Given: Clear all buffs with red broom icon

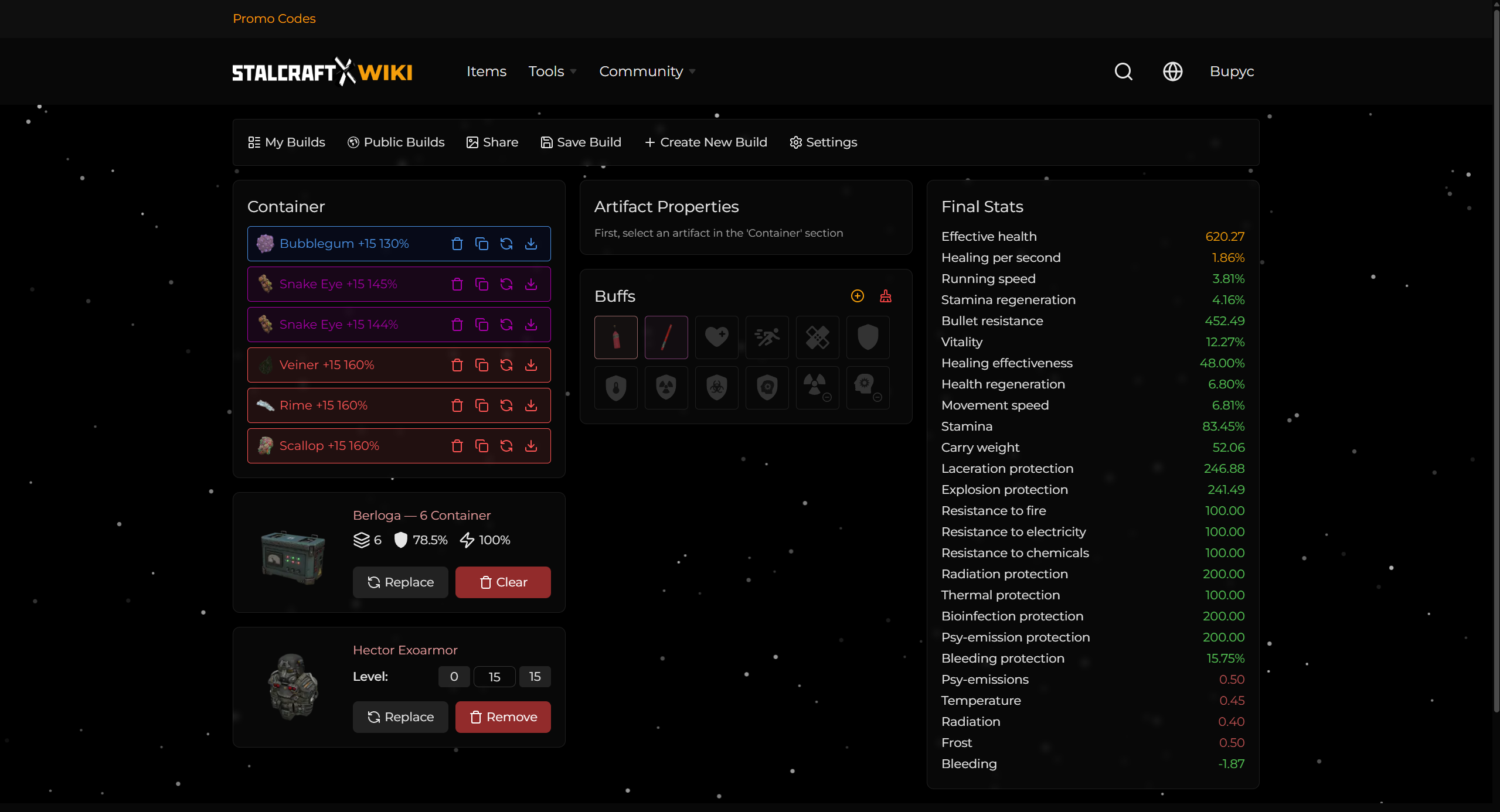Looking at the screenshot, I should [885, 296].
